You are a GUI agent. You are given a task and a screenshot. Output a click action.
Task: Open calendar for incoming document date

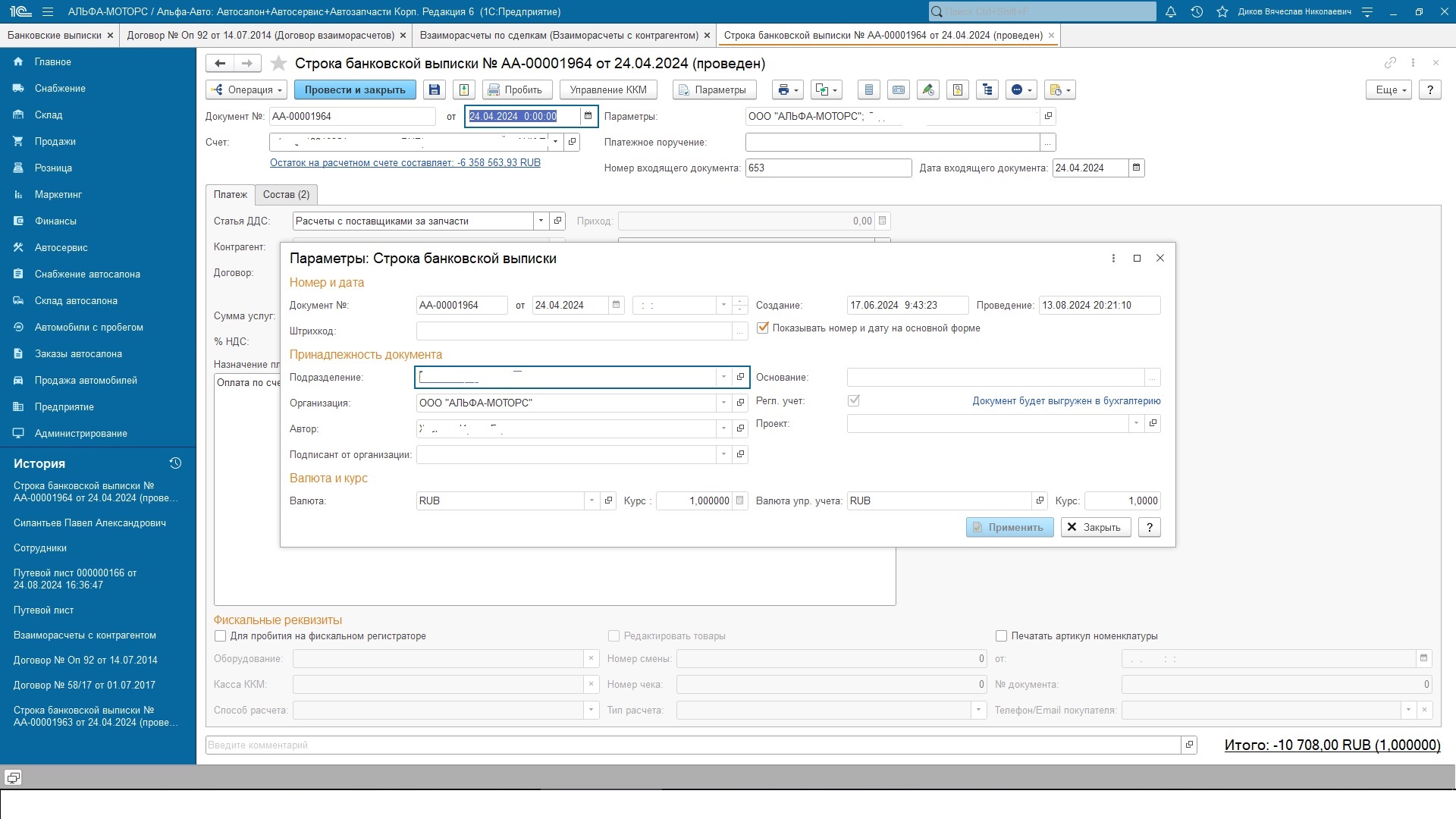[x=1136, y=168]
